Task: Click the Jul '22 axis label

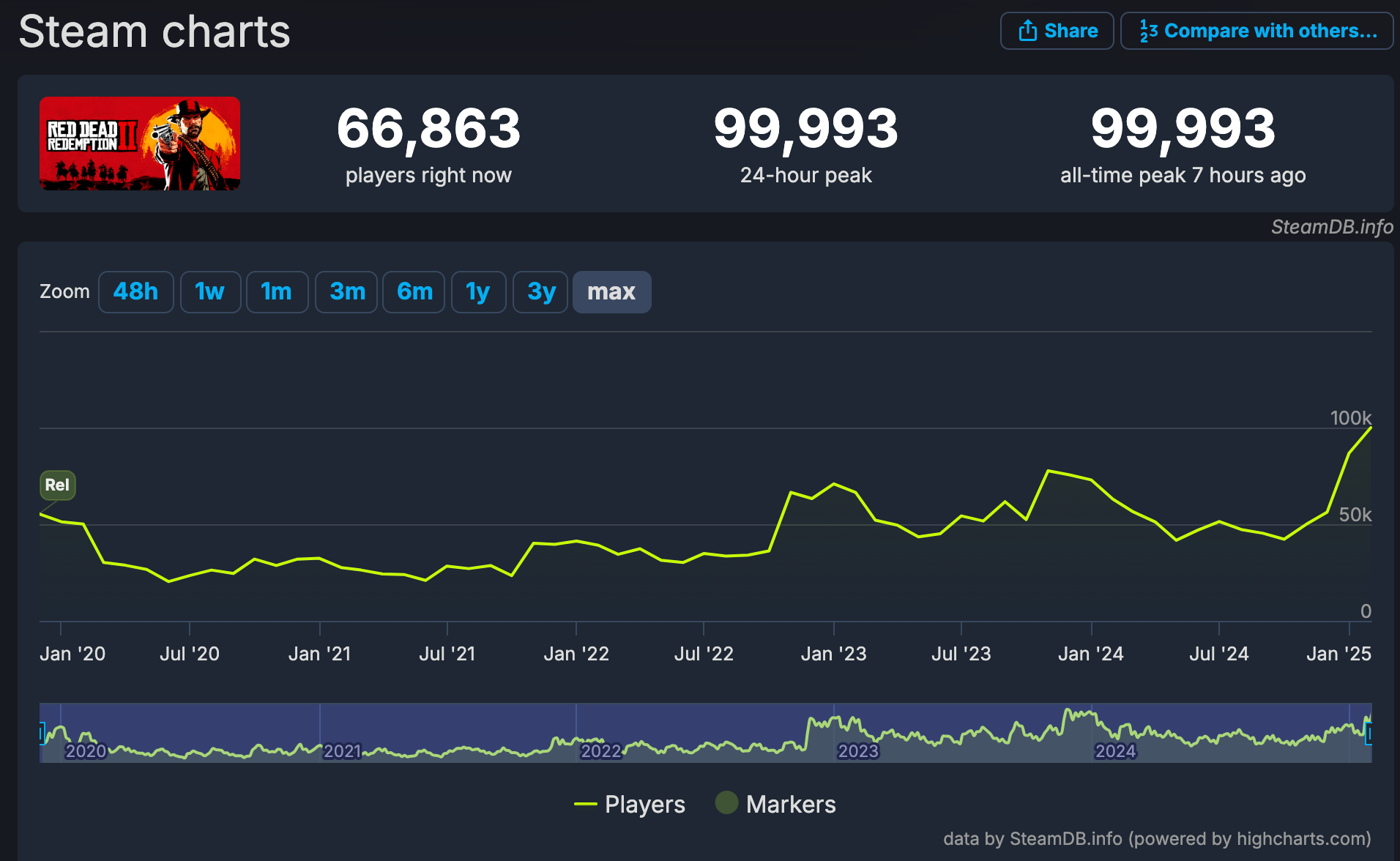Action: (x=703, y=654)
